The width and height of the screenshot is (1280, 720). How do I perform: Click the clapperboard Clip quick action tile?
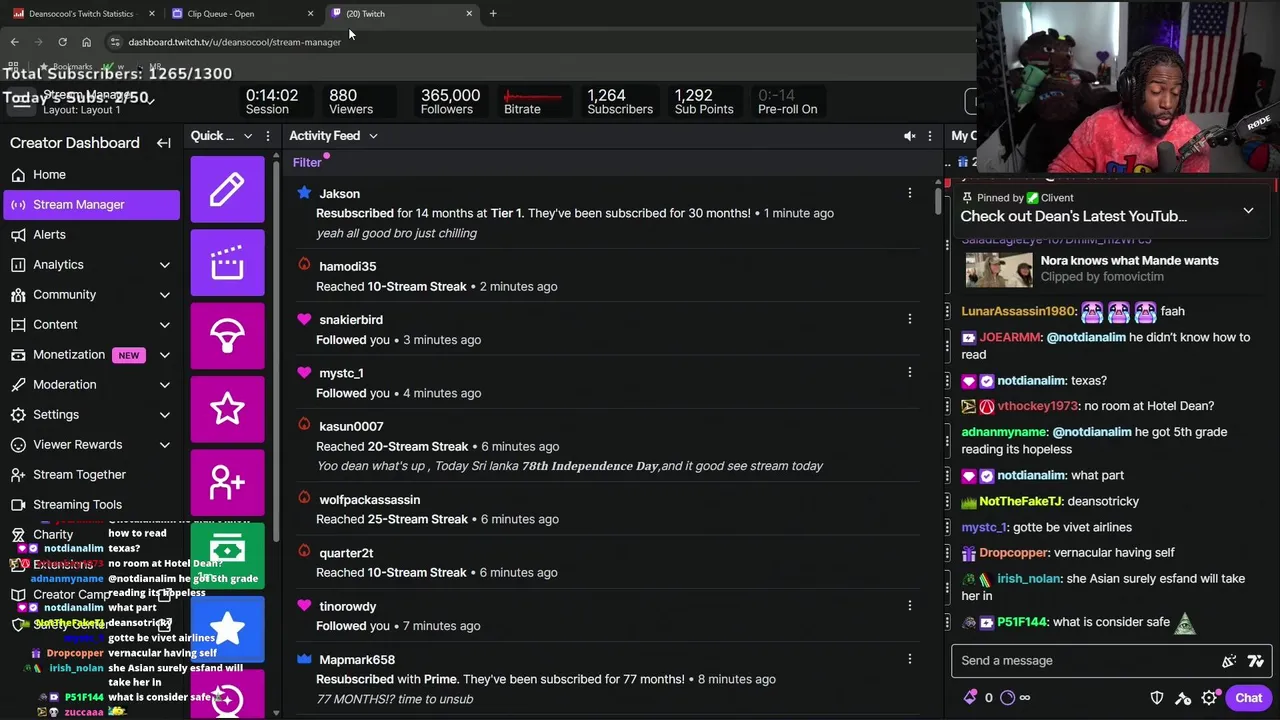pyautogui.click(x=227, y=262)
